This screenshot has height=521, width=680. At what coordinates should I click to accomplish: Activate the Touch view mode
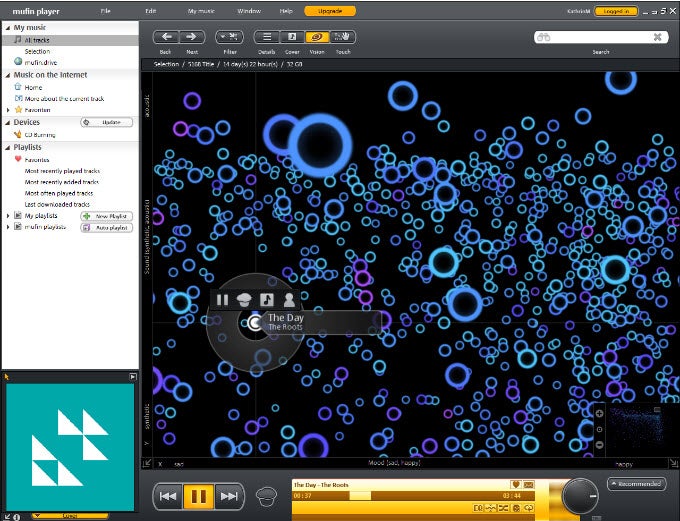[x=343, y=37]
